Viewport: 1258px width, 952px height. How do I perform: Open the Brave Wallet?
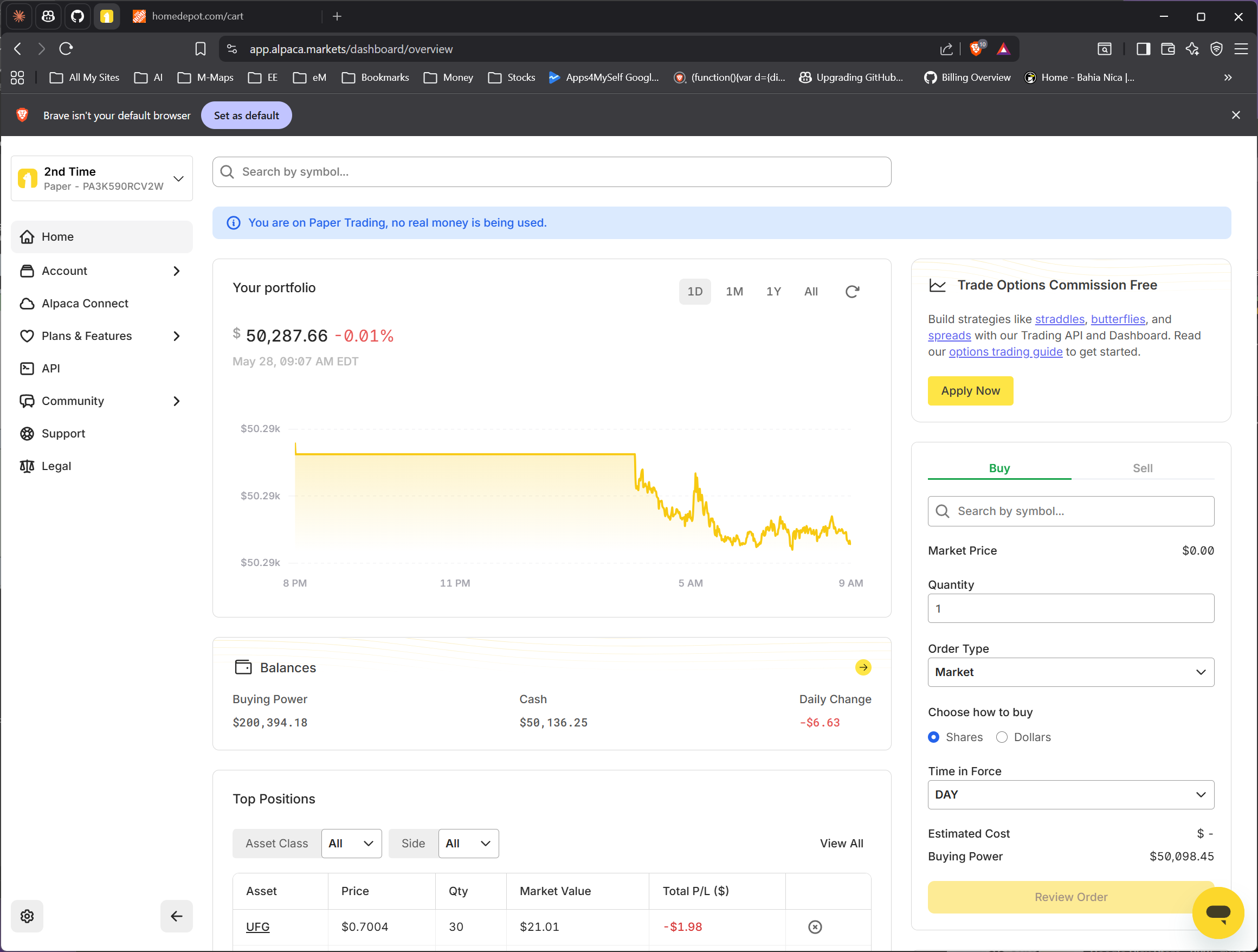(x=1167, y=49)
